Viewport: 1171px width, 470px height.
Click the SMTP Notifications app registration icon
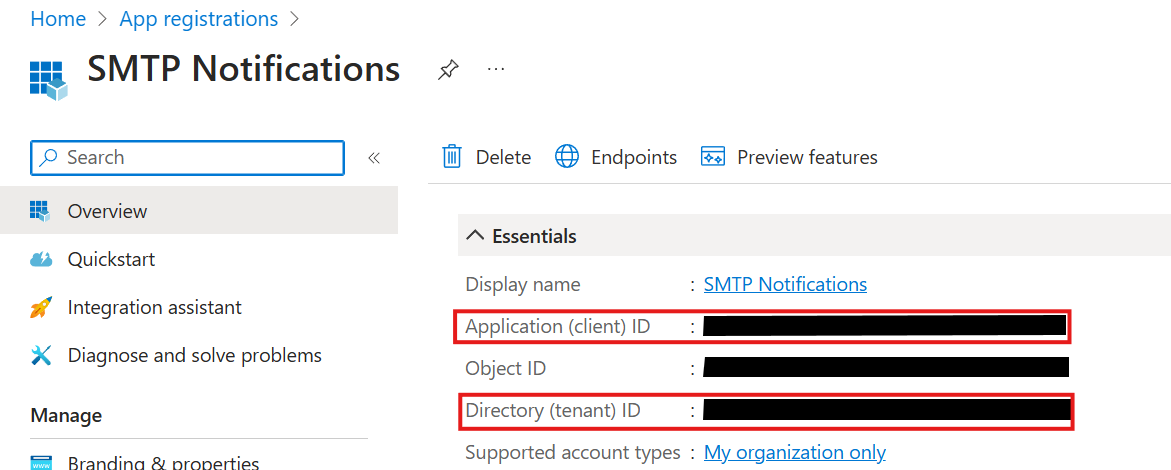(48, 78)
